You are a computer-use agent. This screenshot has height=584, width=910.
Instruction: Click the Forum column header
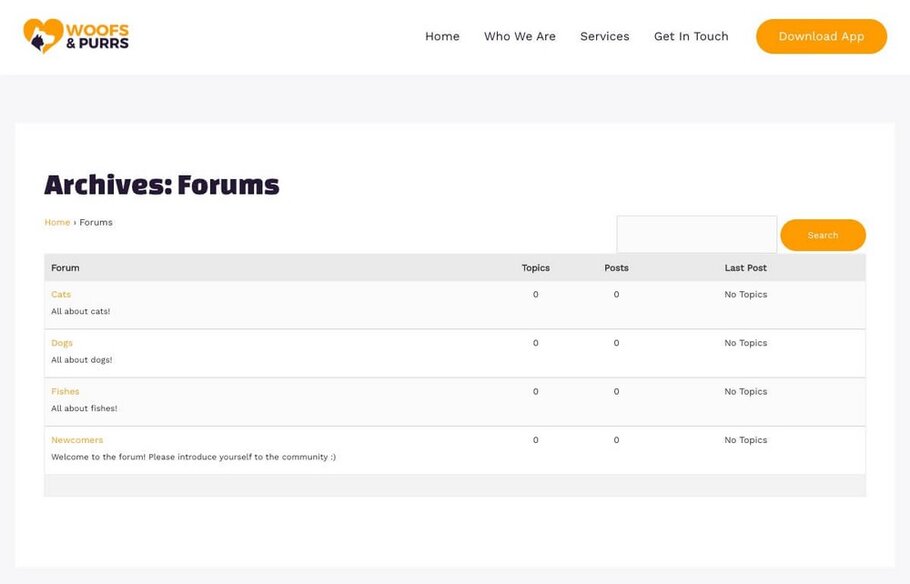64,267
